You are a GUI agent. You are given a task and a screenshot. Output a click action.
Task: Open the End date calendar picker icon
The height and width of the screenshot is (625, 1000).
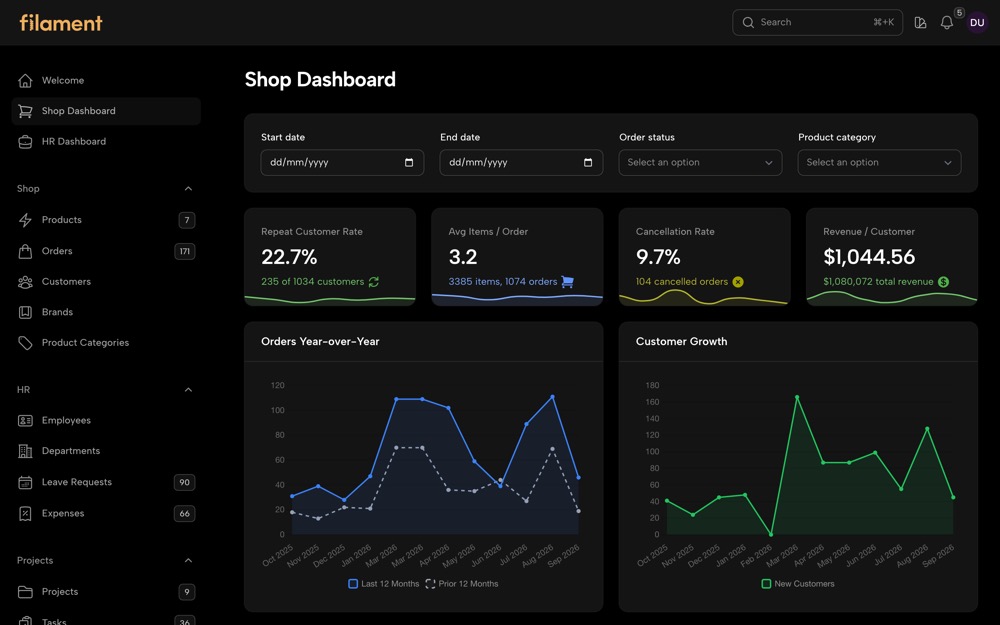click(x=588, y=163)
